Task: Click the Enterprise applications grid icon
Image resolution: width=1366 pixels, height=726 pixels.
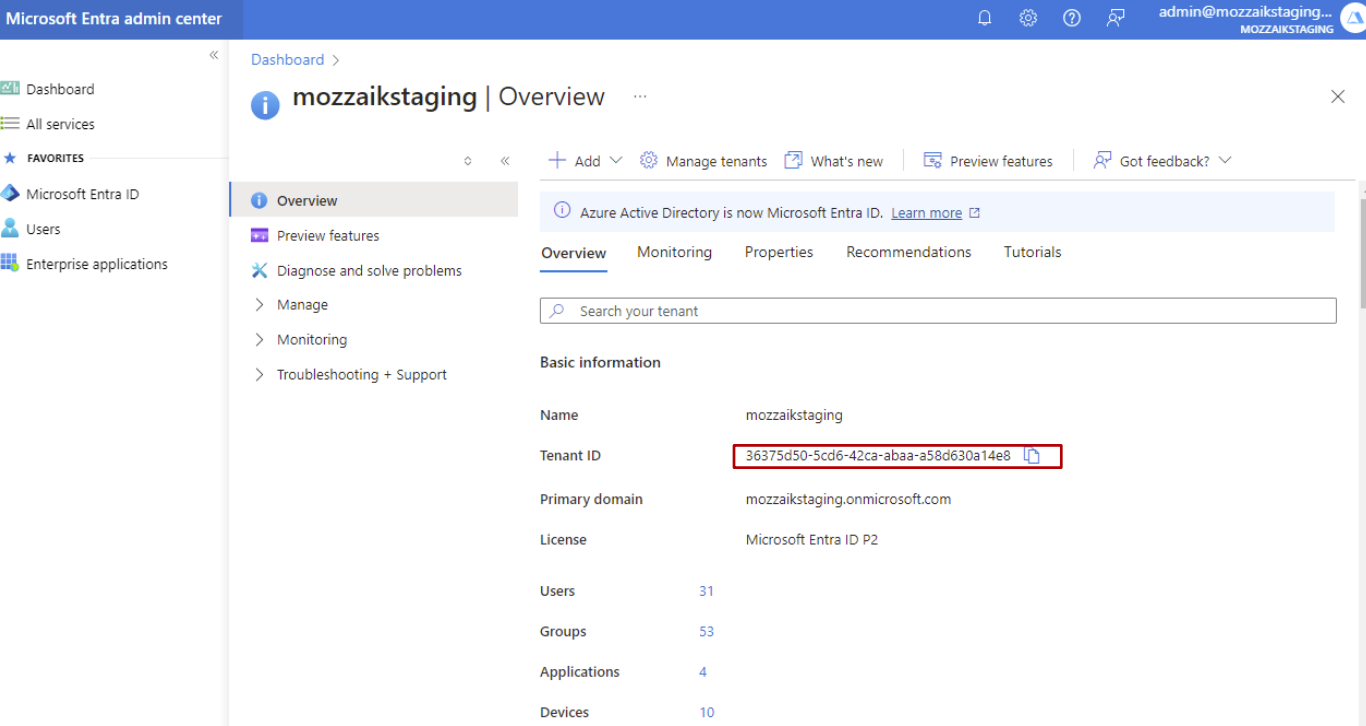Action: point(10,263)
